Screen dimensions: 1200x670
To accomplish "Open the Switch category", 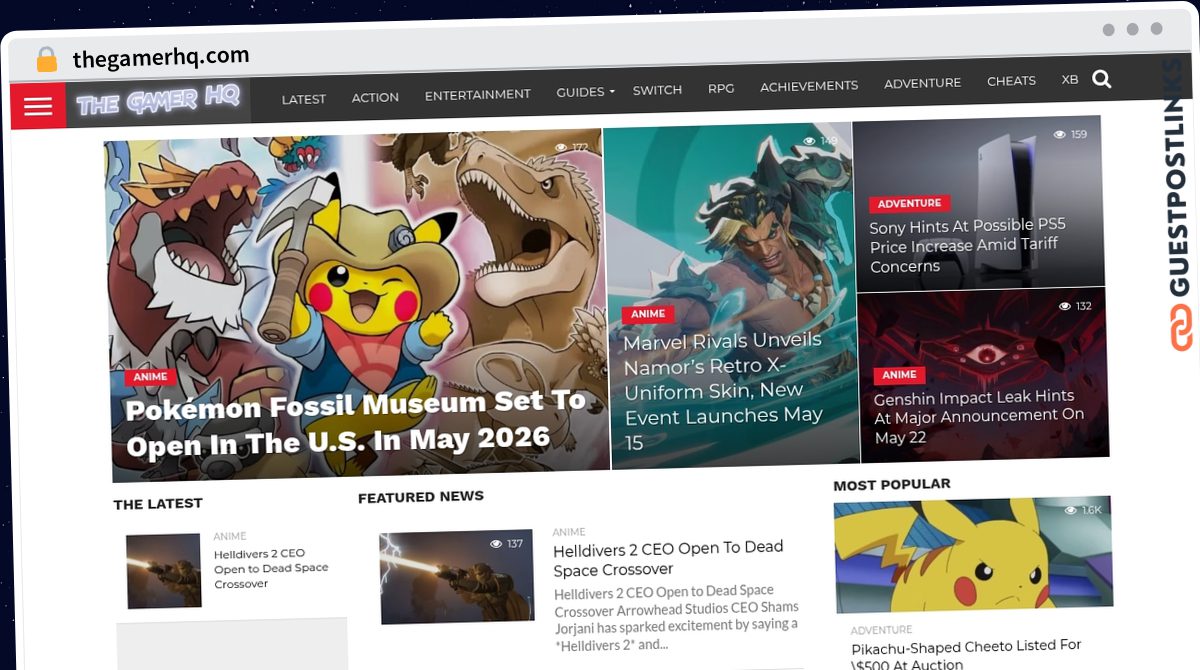I will [657, 90].
